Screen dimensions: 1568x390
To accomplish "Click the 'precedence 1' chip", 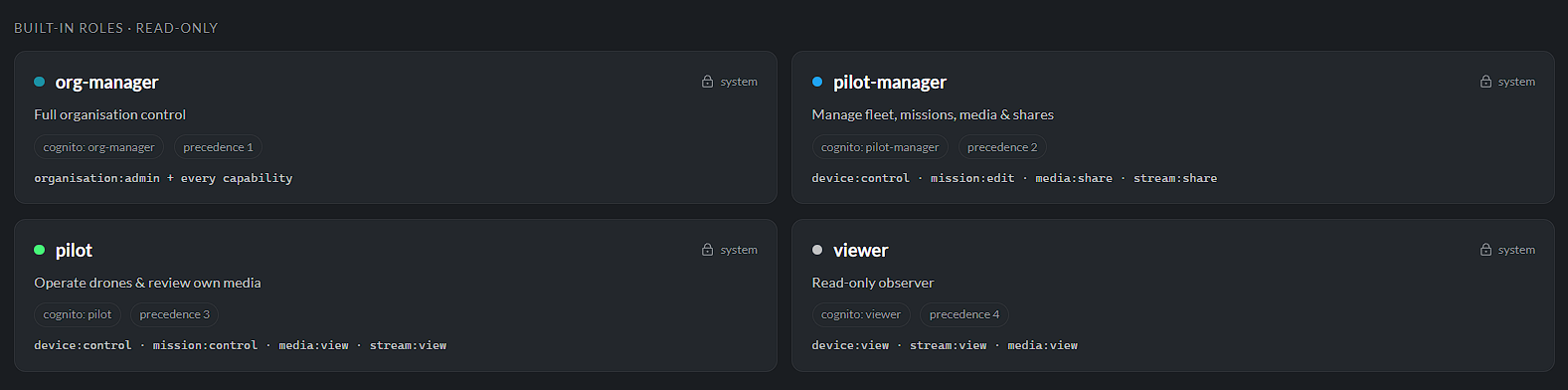I will [218, 147].
